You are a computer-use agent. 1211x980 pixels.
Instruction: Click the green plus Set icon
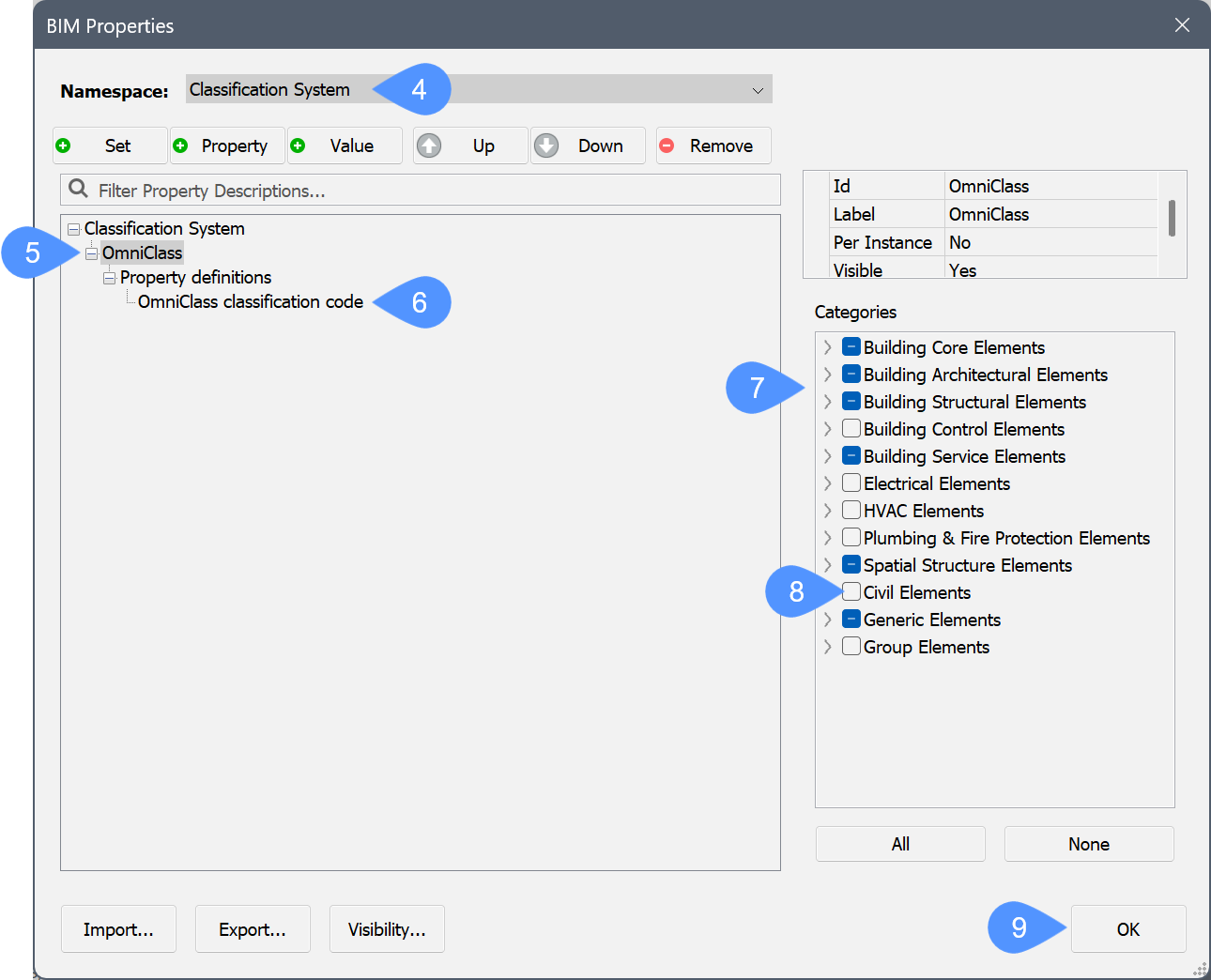click(x=64, y=145)
